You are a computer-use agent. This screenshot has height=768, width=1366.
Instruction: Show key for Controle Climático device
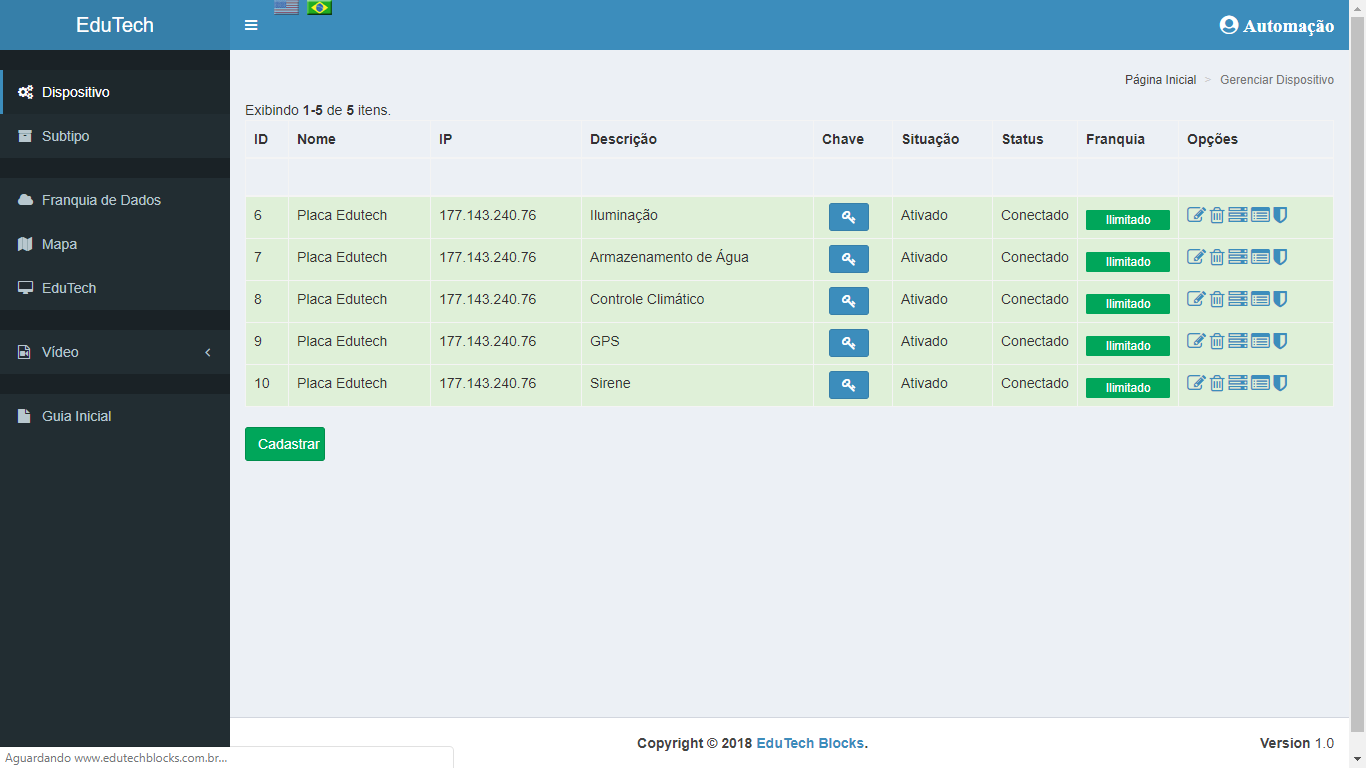pyautogui.click(x=849, y=301)
